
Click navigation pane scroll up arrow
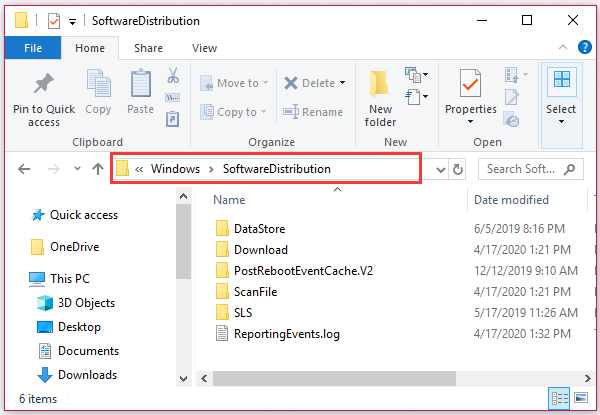coord(183,197)
